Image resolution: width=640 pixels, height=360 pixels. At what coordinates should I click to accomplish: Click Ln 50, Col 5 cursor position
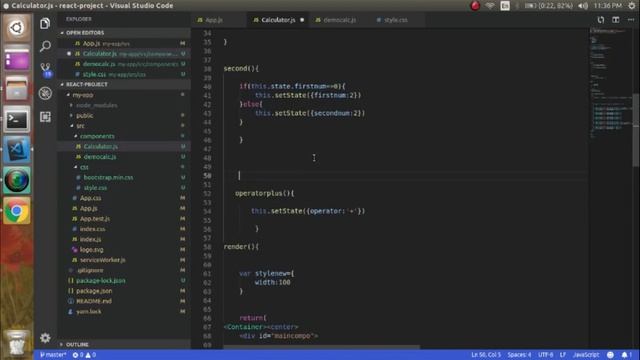click(x=486, y=355)
